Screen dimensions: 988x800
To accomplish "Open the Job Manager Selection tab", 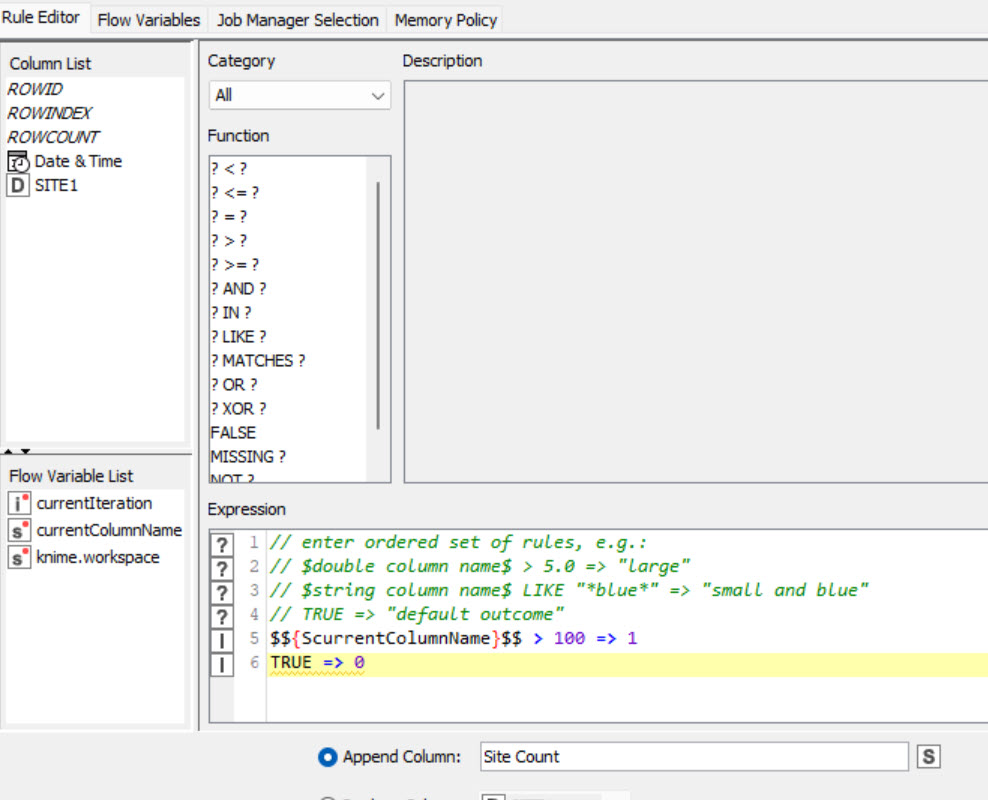I will (297, 20).
